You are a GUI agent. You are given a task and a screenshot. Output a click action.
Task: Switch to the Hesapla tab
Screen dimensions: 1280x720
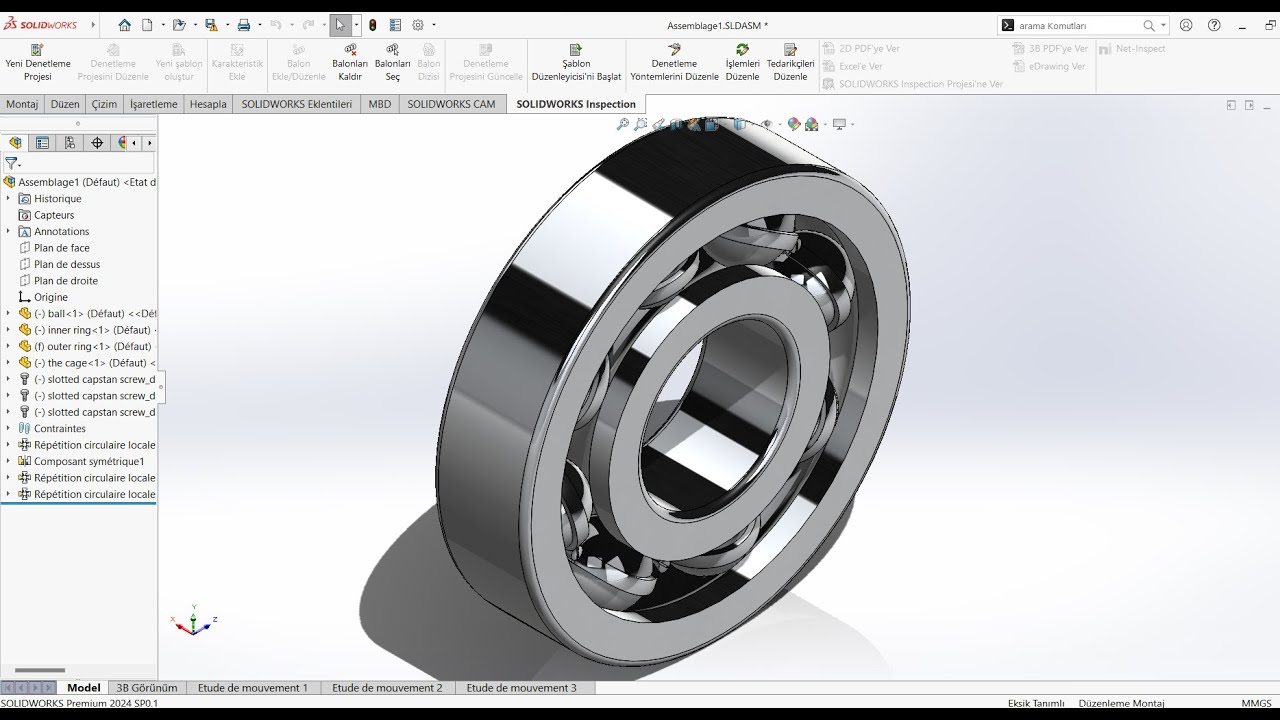208,104
